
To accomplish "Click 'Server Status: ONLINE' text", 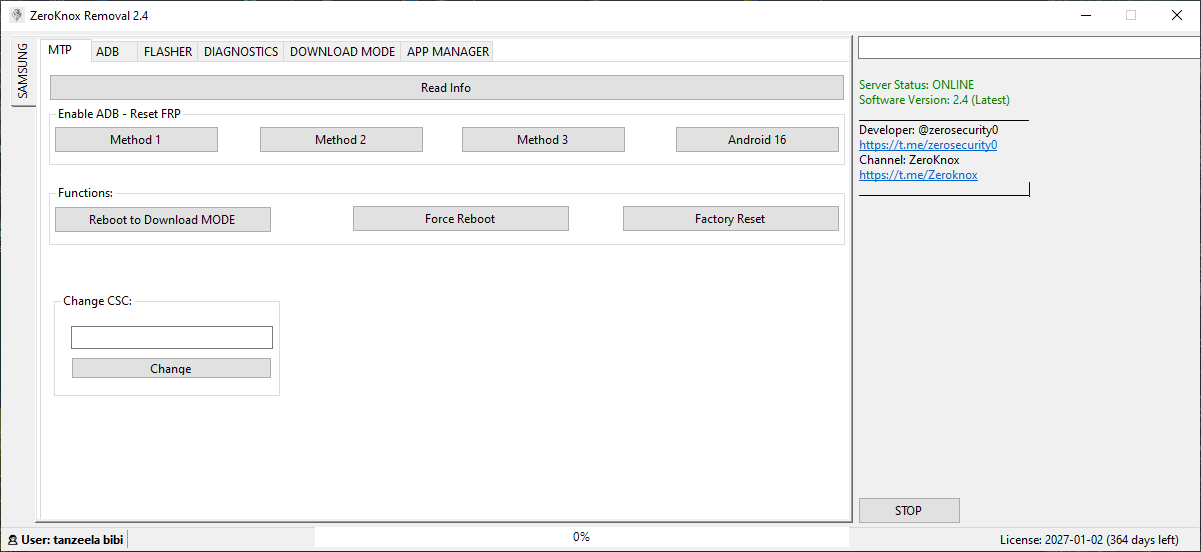I will pos(916,85).
